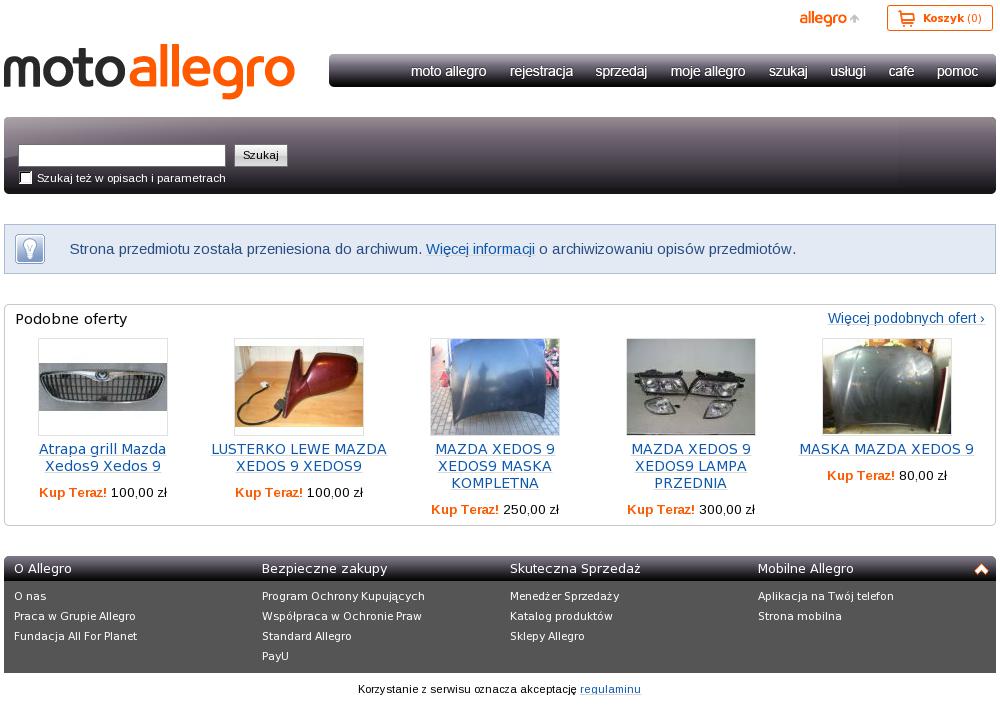Open the 'moje allegro' menu item

[x=708, y=71]
